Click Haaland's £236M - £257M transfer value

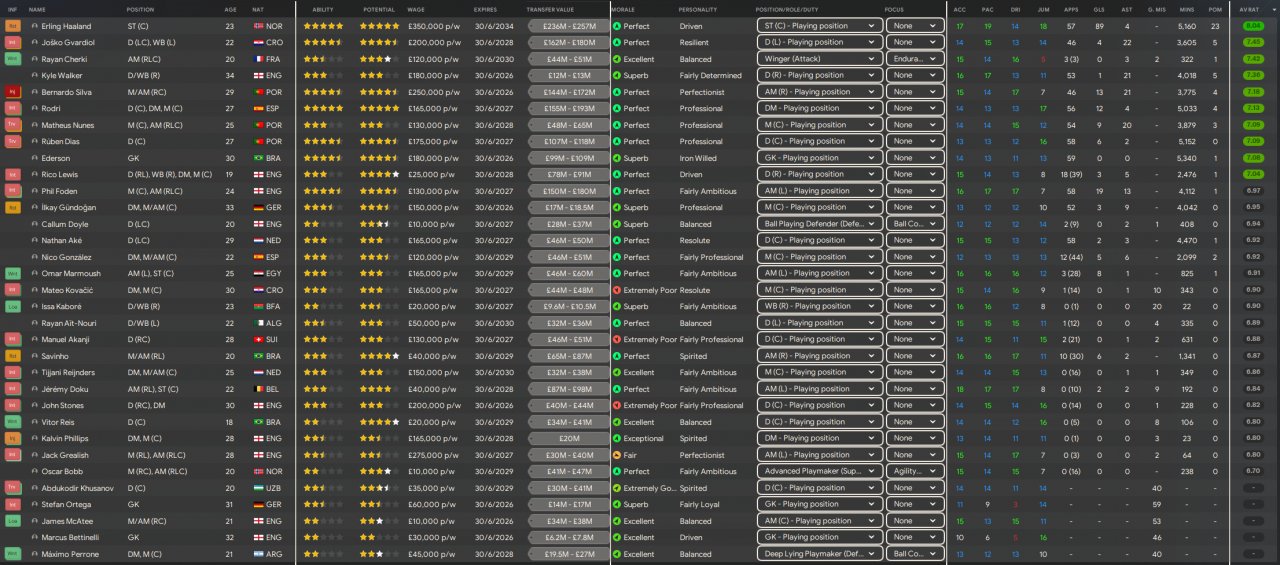[x=568, y=26]
